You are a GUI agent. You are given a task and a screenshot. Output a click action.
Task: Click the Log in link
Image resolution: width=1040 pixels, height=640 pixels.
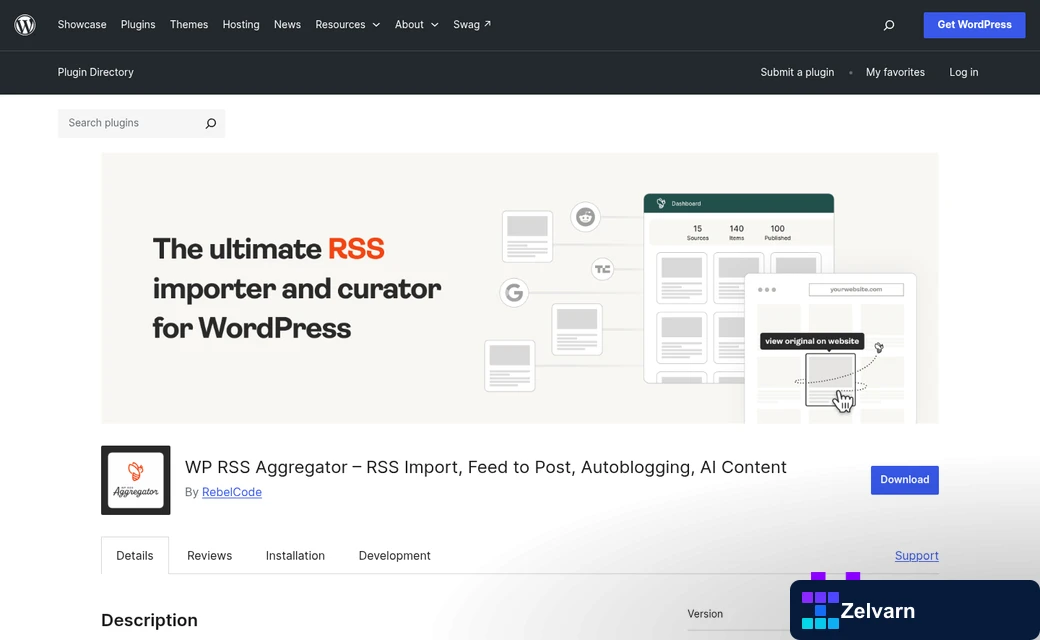963,72
